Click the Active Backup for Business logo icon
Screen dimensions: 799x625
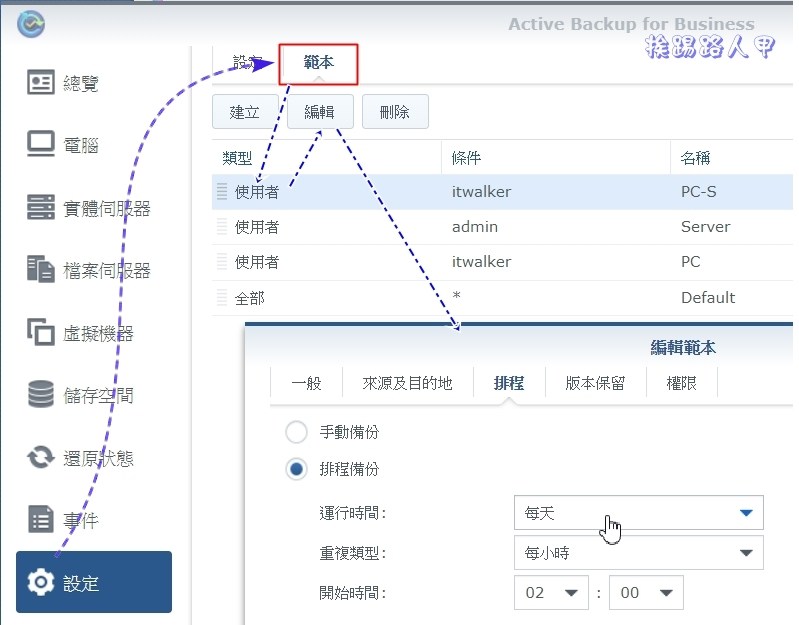coord(31,23)
